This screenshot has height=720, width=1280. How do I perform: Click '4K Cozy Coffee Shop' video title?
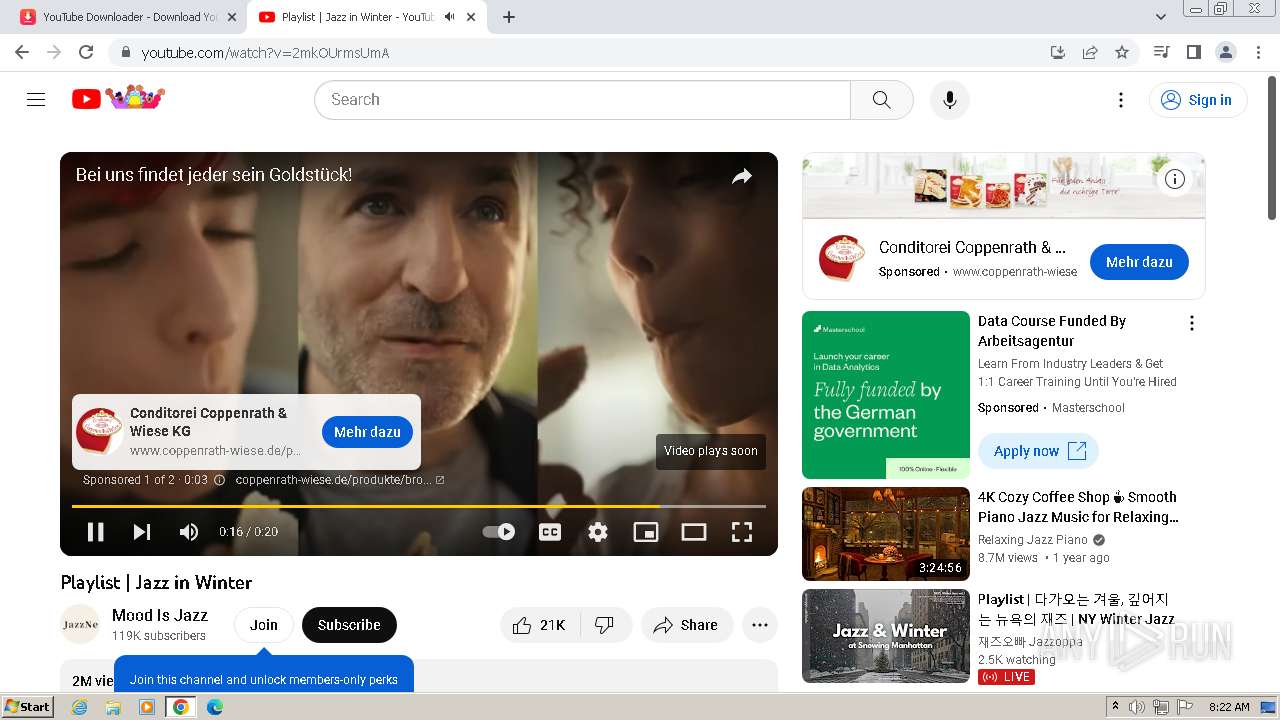tap(1078, 507)
